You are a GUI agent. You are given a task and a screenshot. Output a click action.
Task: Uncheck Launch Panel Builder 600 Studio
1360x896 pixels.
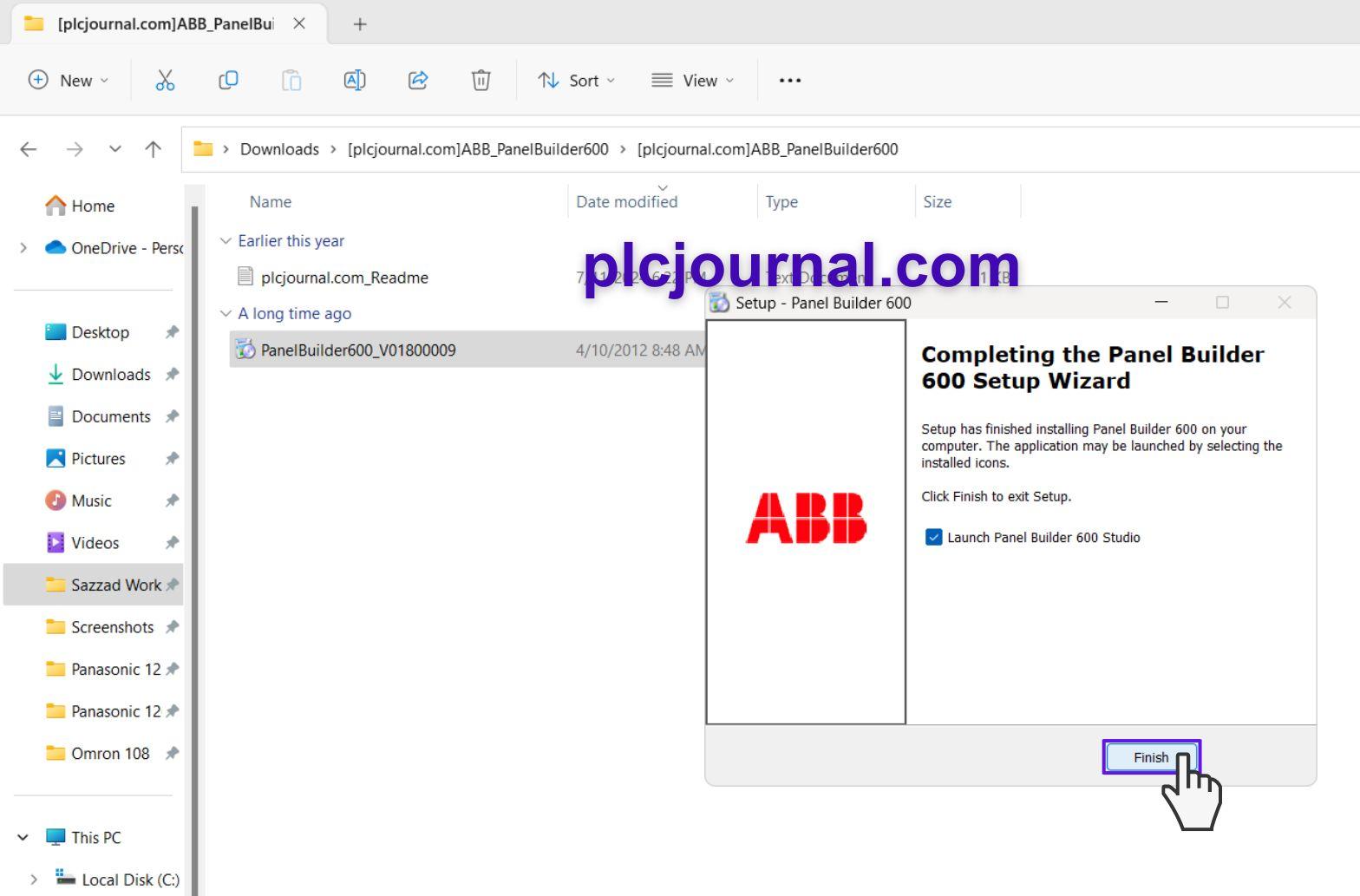click(933, 538)
